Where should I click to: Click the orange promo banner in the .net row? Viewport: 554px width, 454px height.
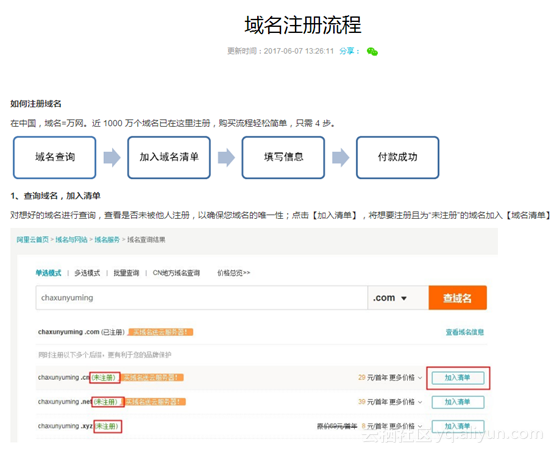point(155,402)
